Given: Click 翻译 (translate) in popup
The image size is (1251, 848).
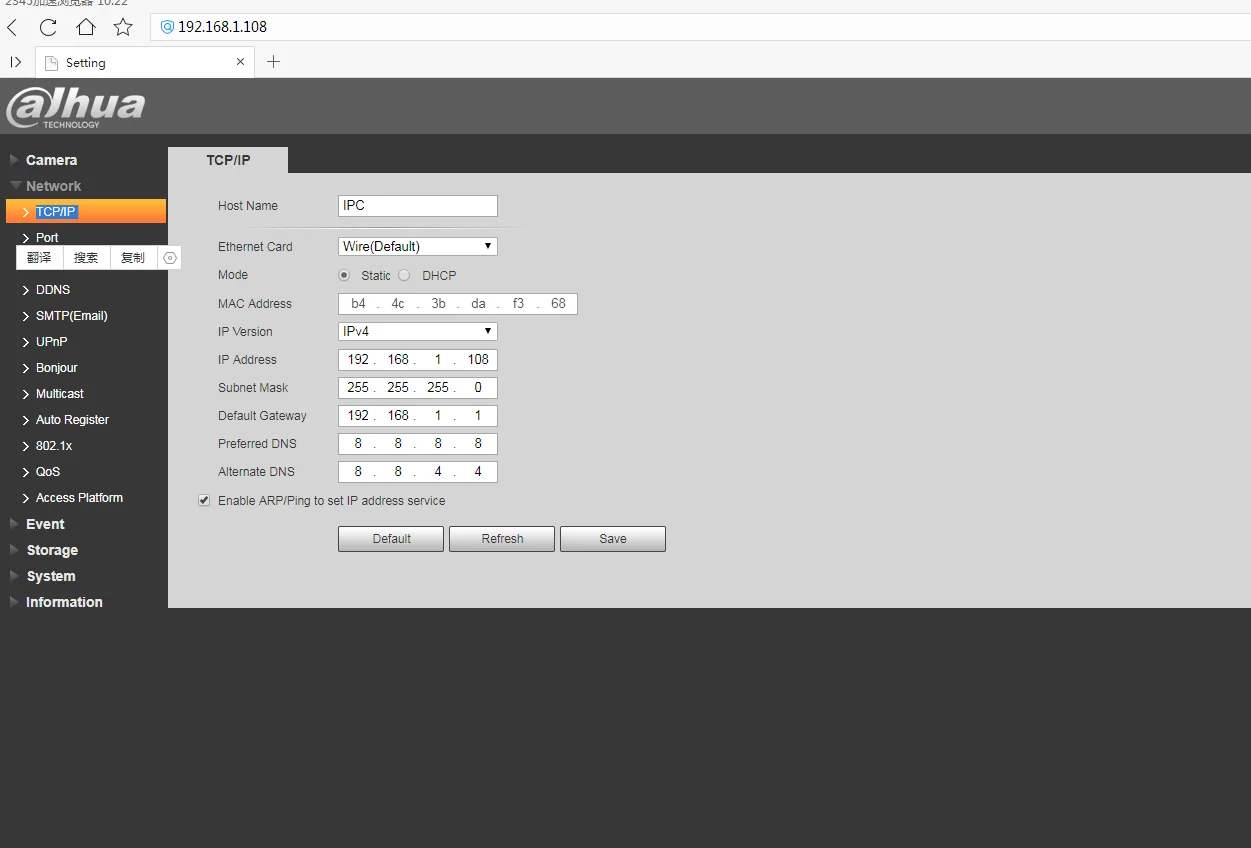Looking at the screenshot, I should [x=39, y=258].
